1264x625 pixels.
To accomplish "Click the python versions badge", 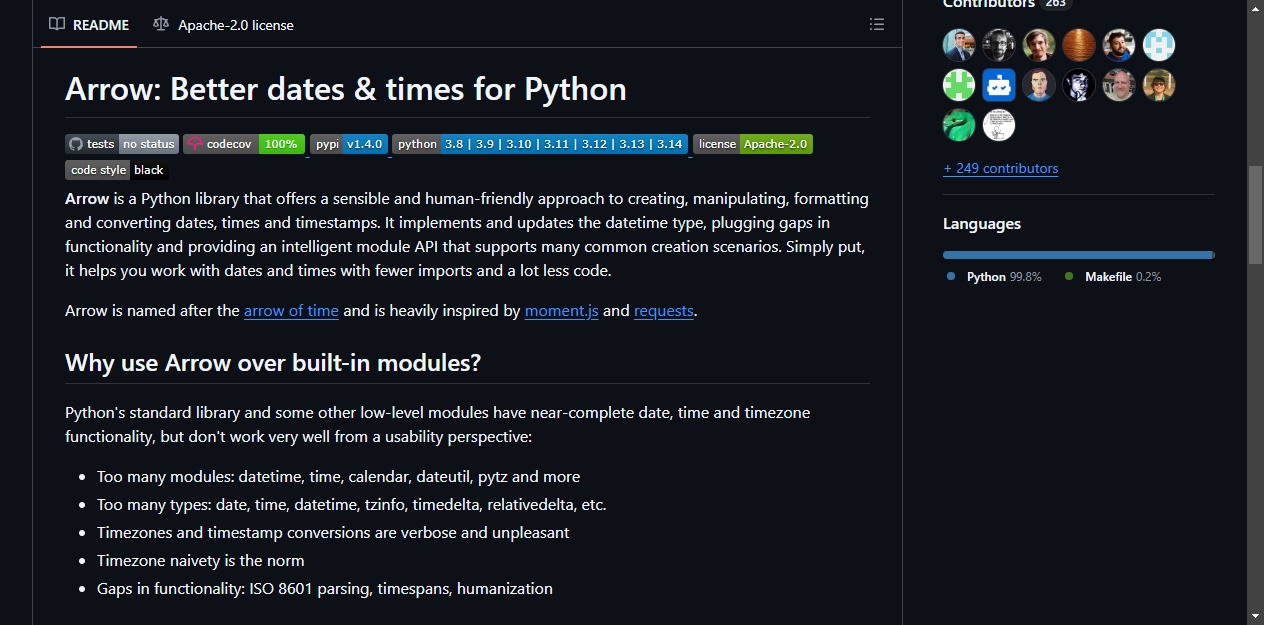I will point(540,144).
